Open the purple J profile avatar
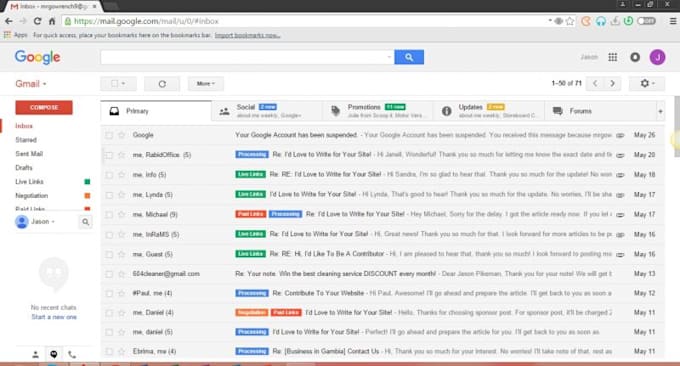 point(657,57)
